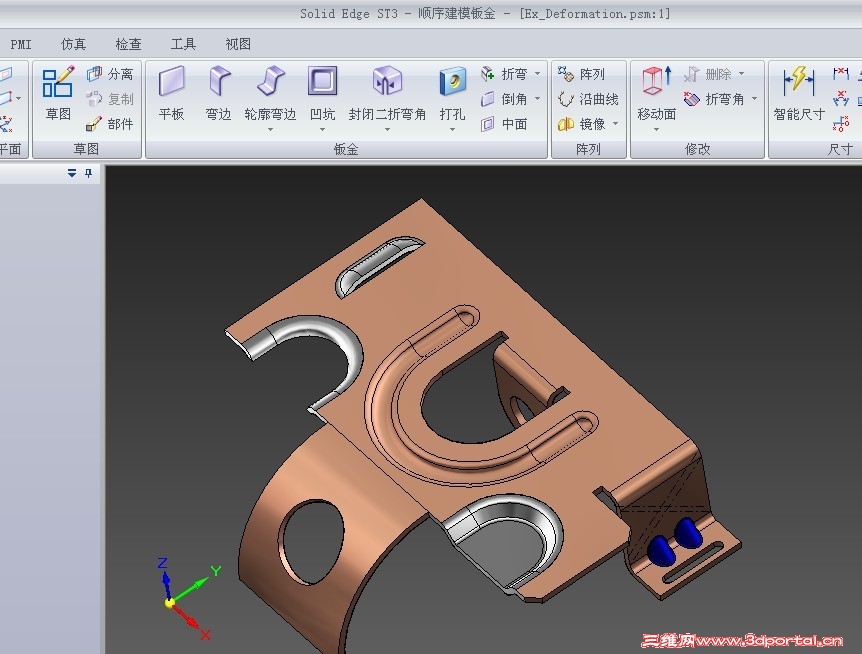Click the 阵列 pattern command

click(x=581, y=74)
